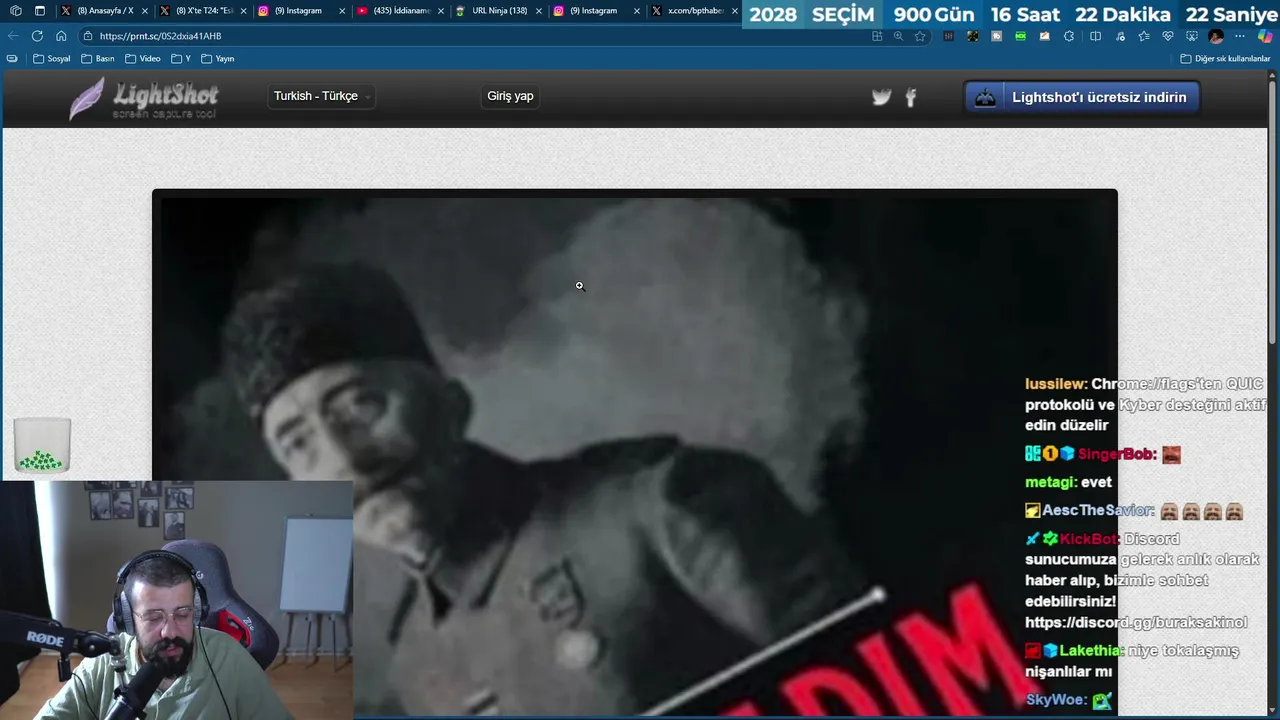Open Lightshot's Twitter page icon
The image size is (1280, 720).
click(881, 97)
